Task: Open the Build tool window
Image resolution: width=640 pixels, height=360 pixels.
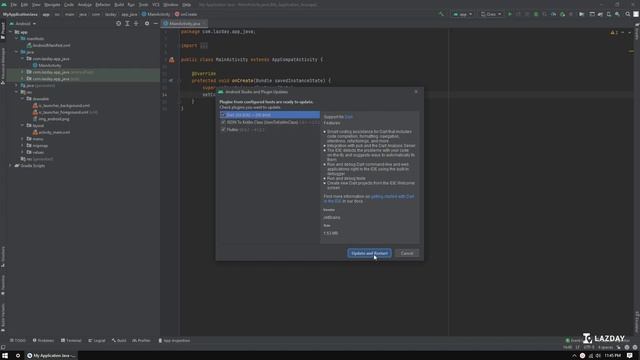Action: [x=119, y=340]
